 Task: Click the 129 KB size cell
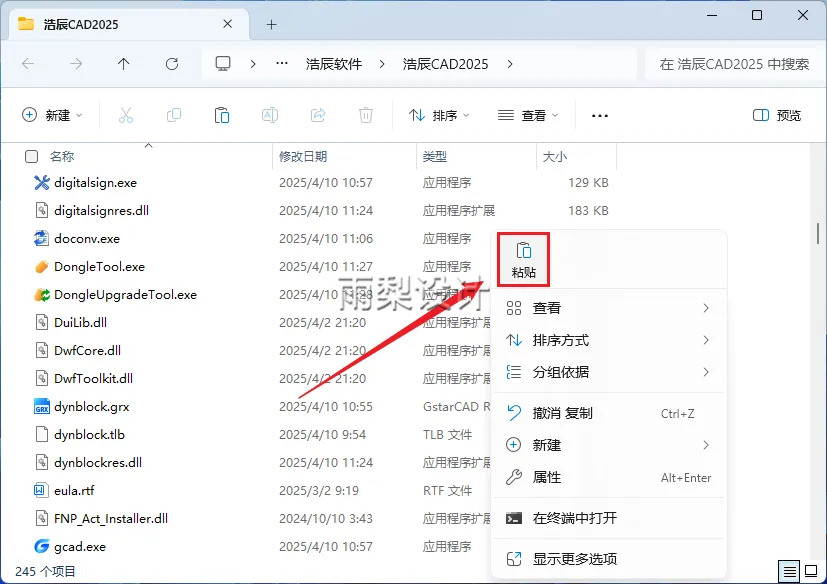(588, 183)
